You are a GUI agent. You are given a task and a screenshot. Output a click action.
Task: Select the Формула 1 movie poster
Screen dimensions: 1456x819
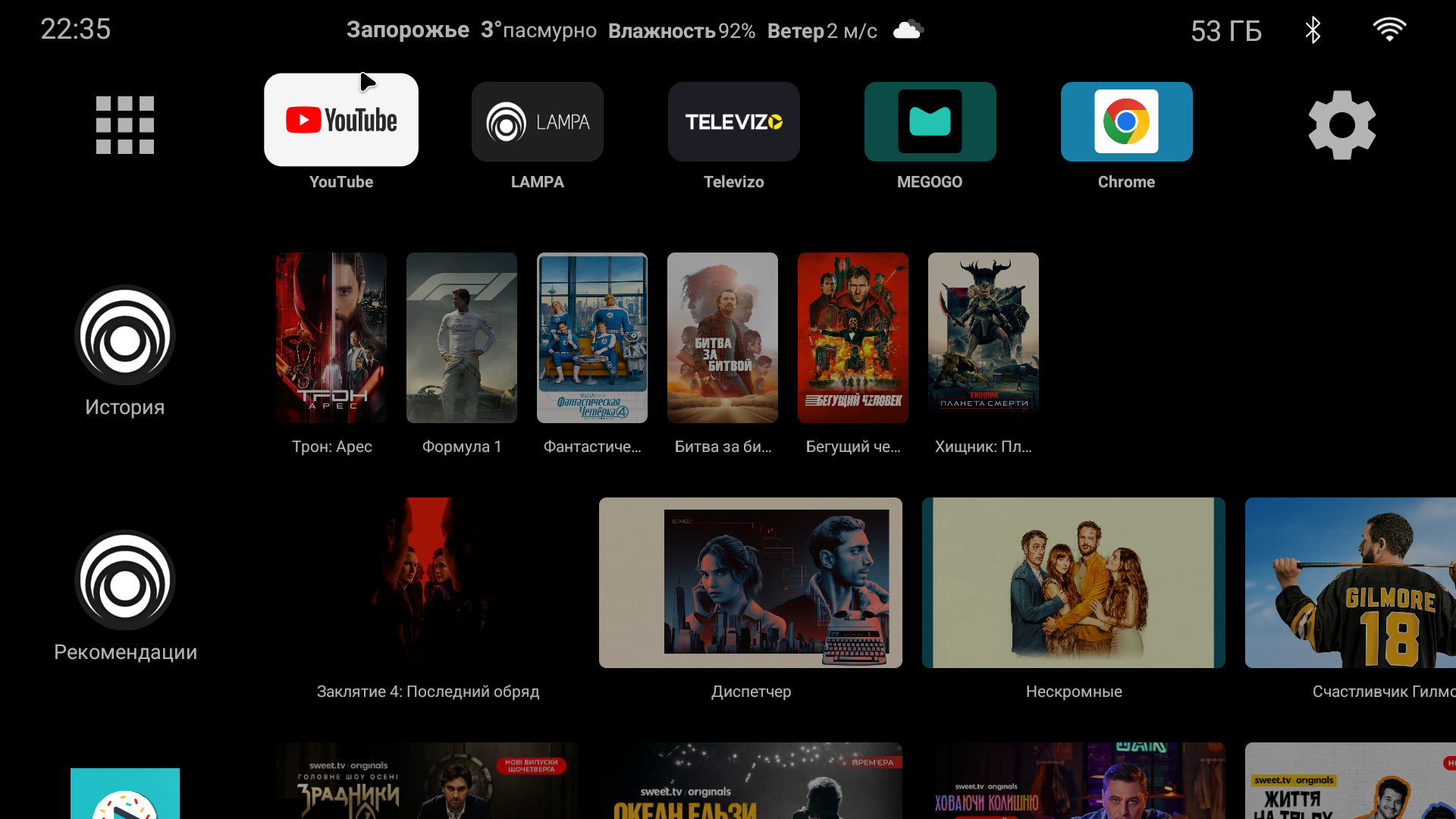[x=462, y=337]
